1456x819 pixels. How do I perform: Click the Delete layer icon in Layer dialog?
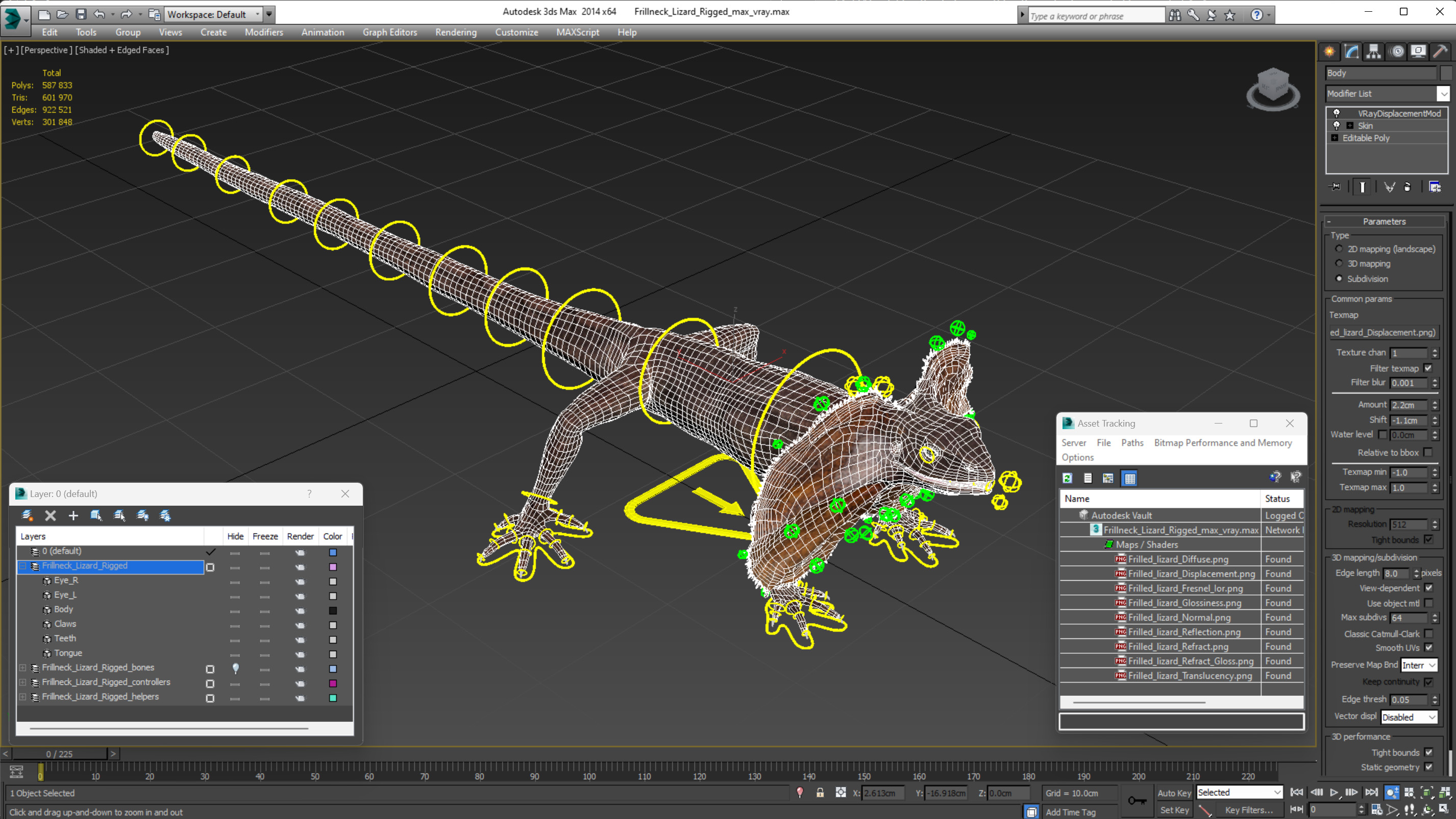pyautogui.click(x=51, y=515)
